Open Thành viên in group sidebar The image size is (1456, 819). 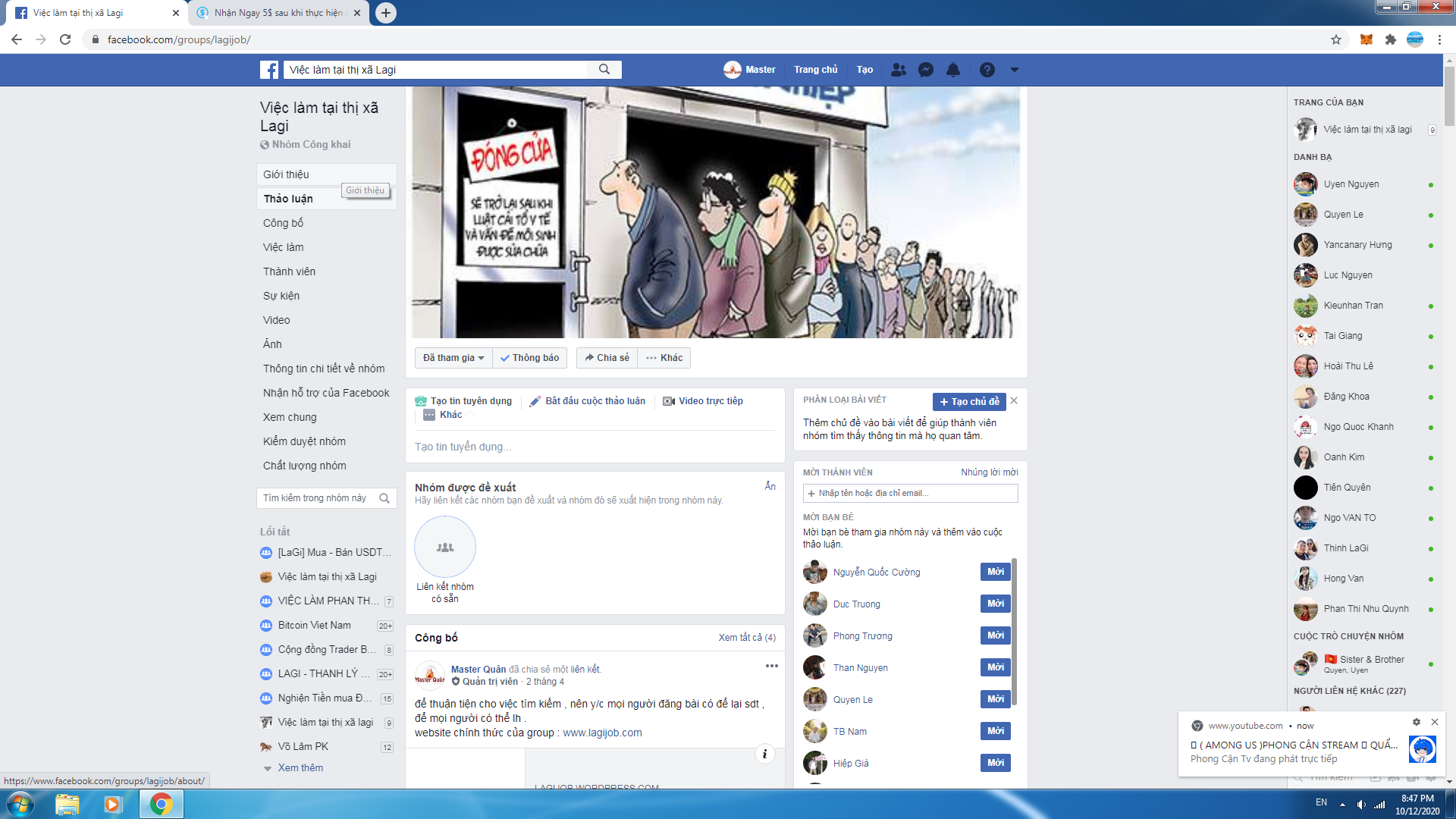click(x=289, y=271)
